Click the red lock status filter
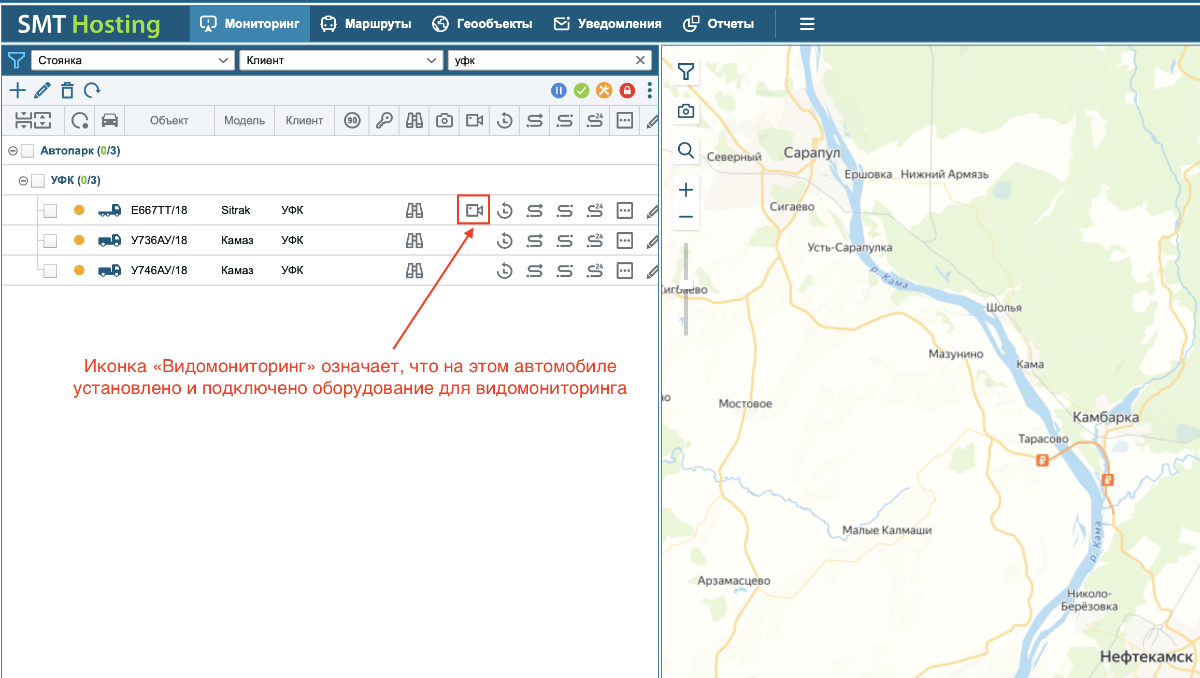Viewport: 1200px width, 678px height. (627, 91)
